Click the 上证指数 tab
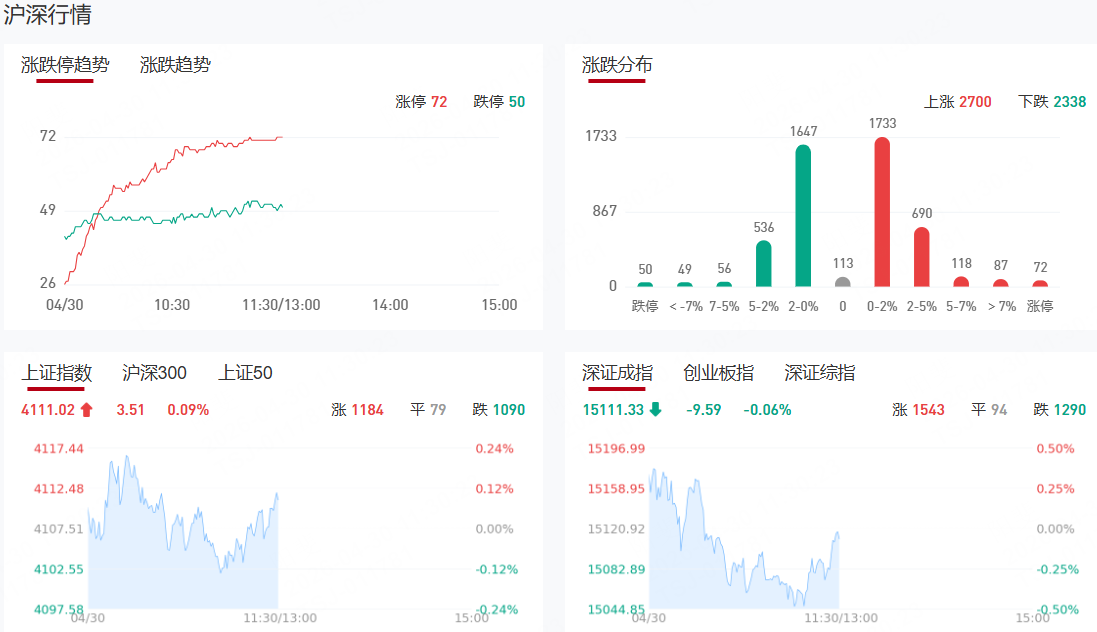1097x632 pixels. click(x=57, y=373)
